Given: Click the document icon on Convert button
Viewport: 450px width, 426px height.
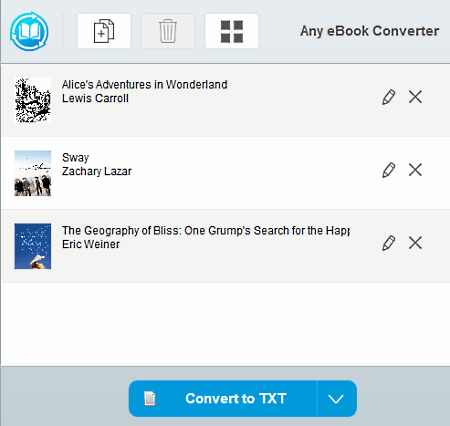Looking at the screenshot, I should (x=150, y=398).
